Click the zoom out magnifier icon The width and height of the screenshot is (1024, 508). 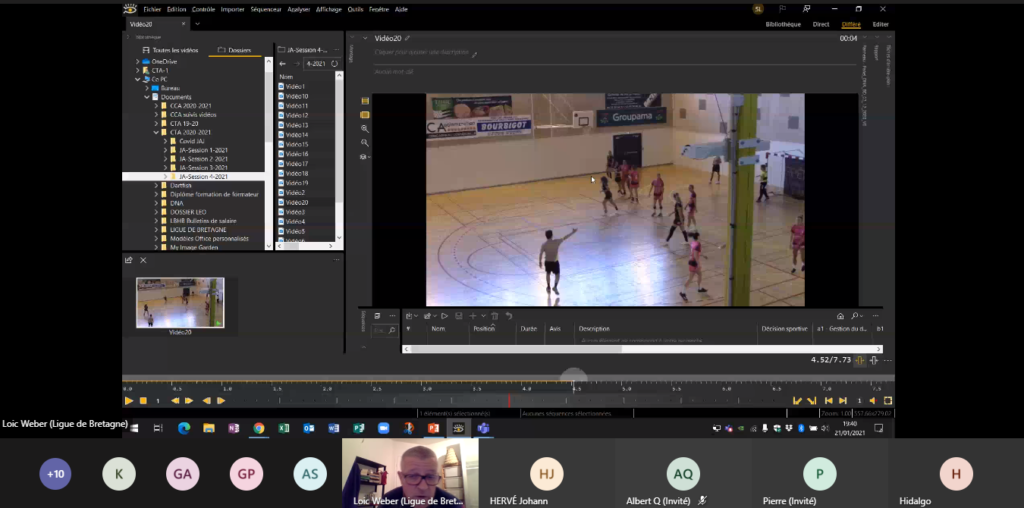(365, 143)
